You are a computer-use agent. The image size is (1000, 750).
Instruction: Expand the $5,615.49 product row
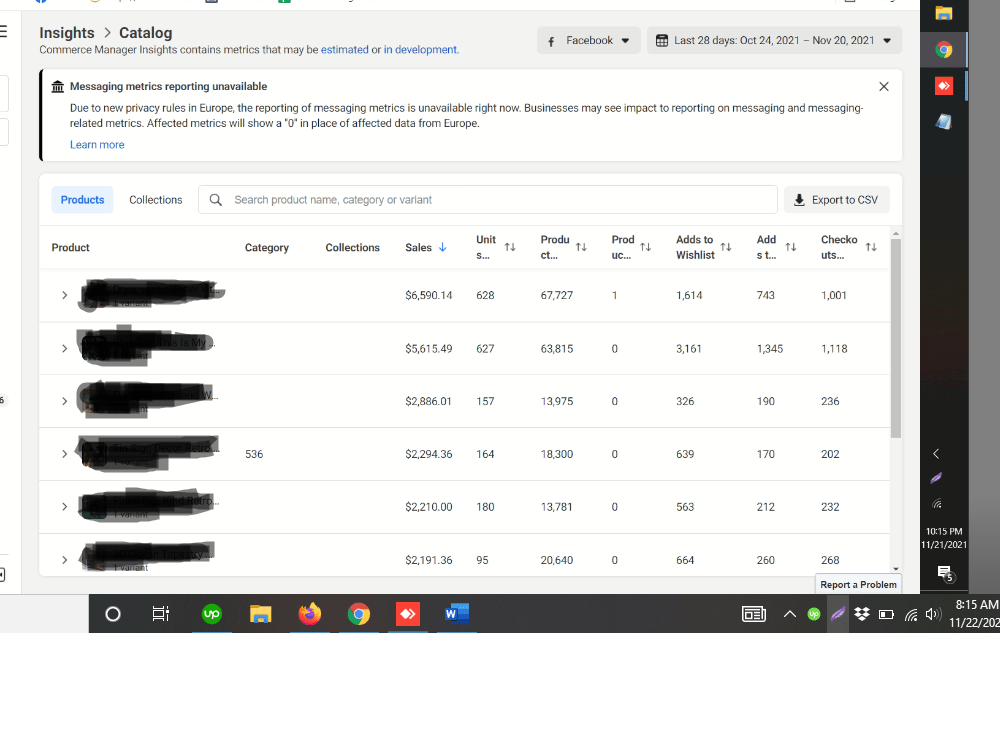[x=64, y=349]
